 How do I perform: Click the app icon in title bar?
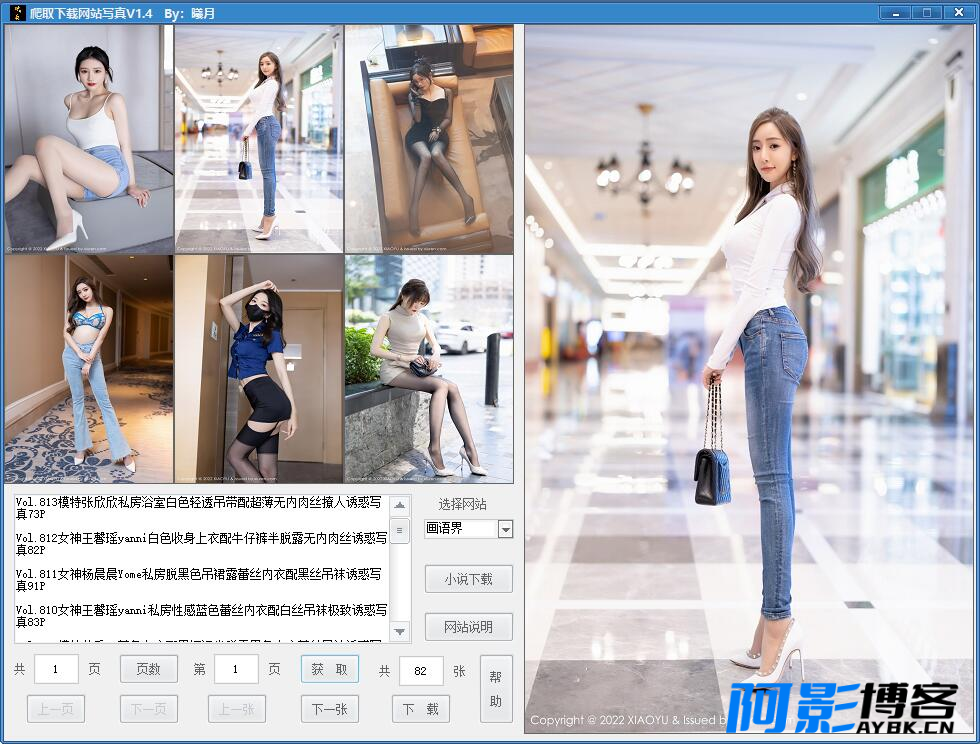(x=17, y=13)
